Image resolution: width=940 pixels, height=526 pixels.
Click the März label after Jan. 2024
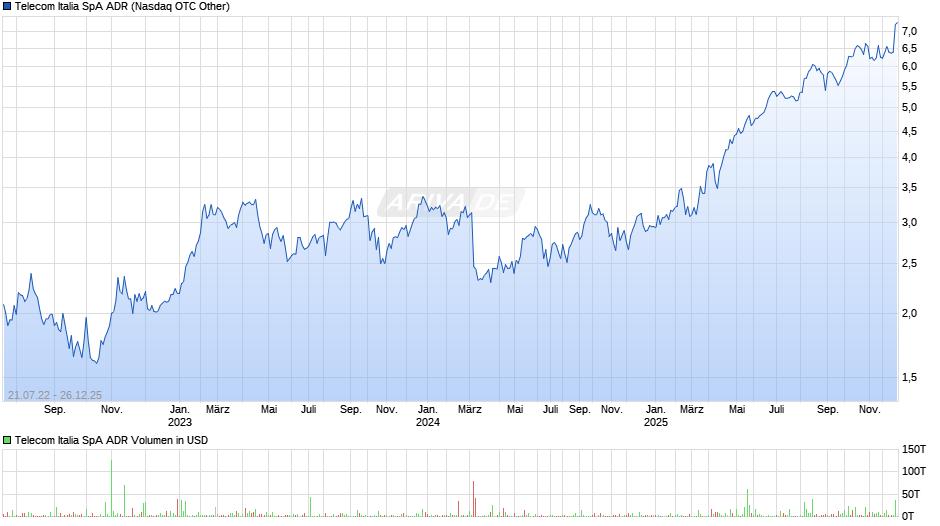tap(469, 410)
